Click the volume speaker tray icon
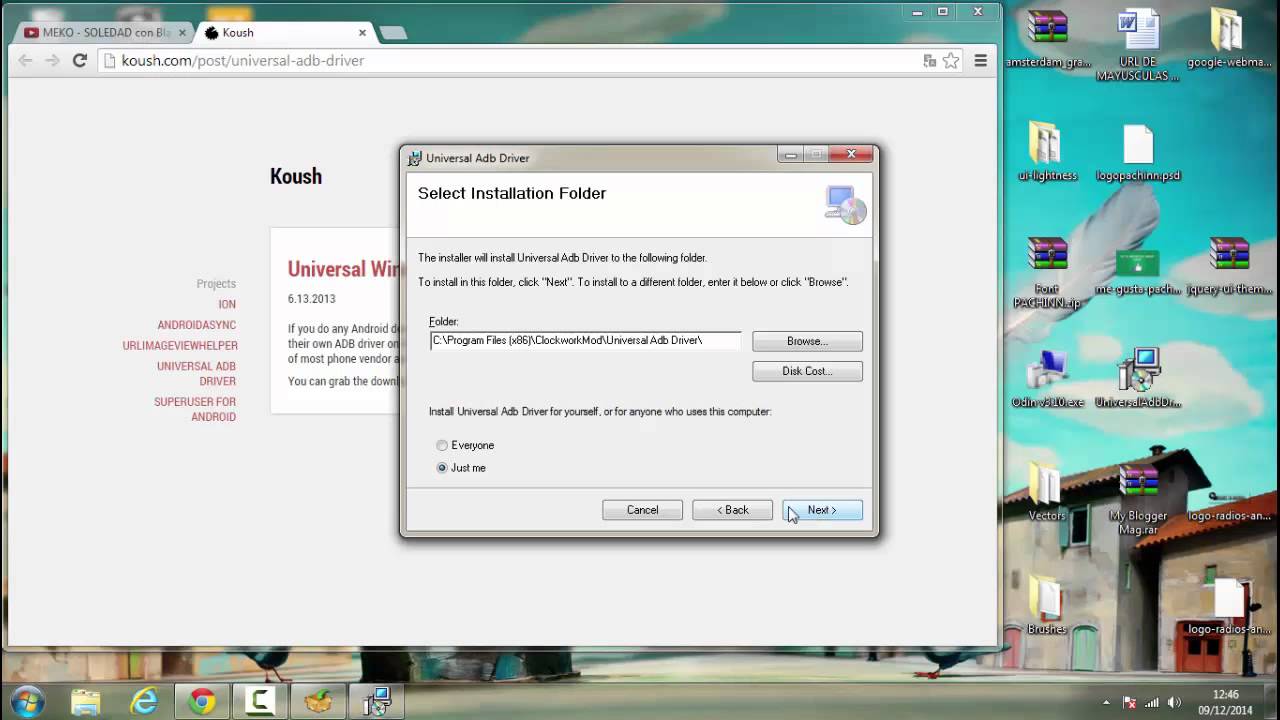 [x=1174, y=702]
